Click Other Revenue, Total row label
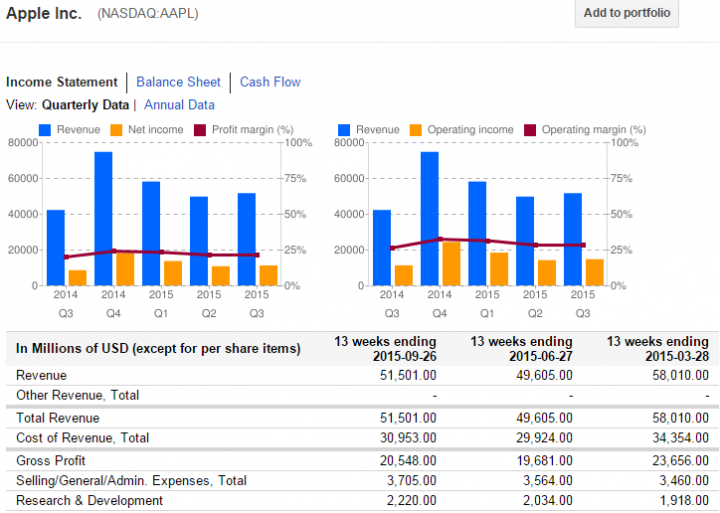Viewport: 720px width, 513px height. [78, 395]
